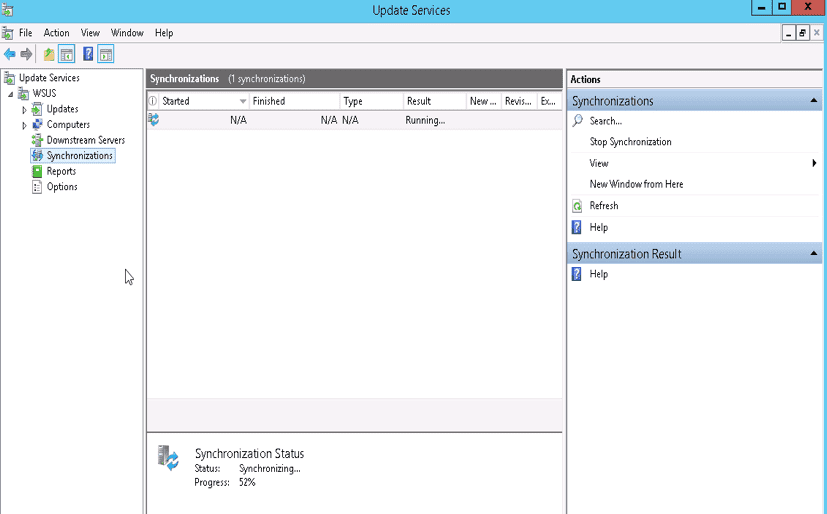This screenshot has height=514, width=827.
Task: Click New Window from Here
Action: click(x=636, y=184)
